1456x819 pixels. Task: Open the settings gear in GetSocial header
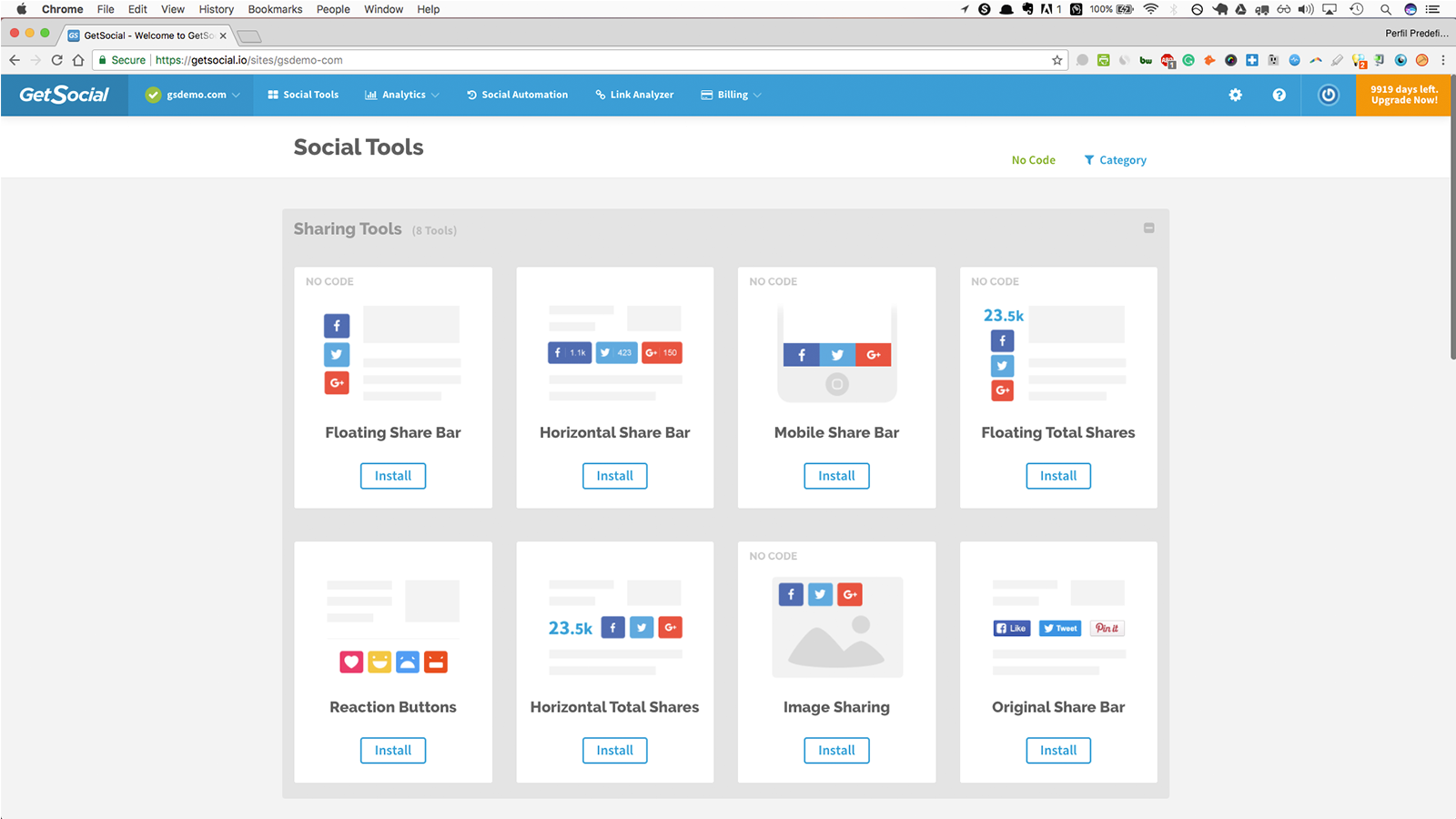click(x=1235, y=95)
